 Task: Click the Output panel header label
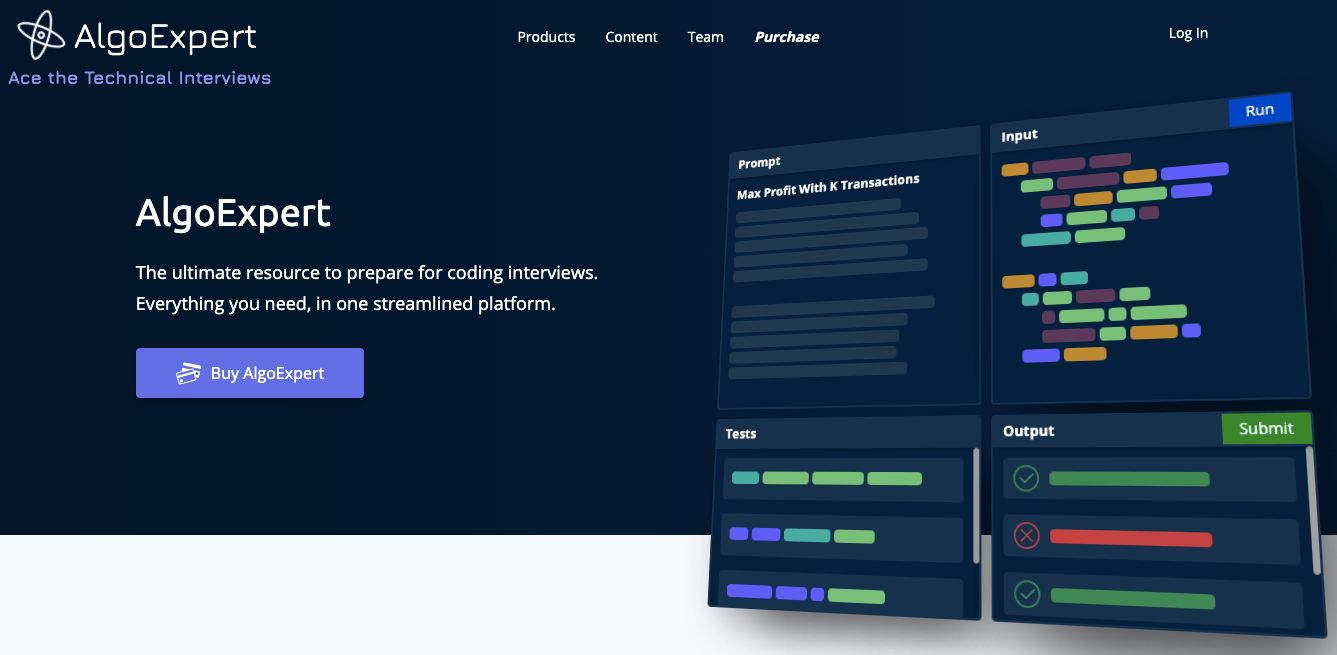pos(1029,431)
